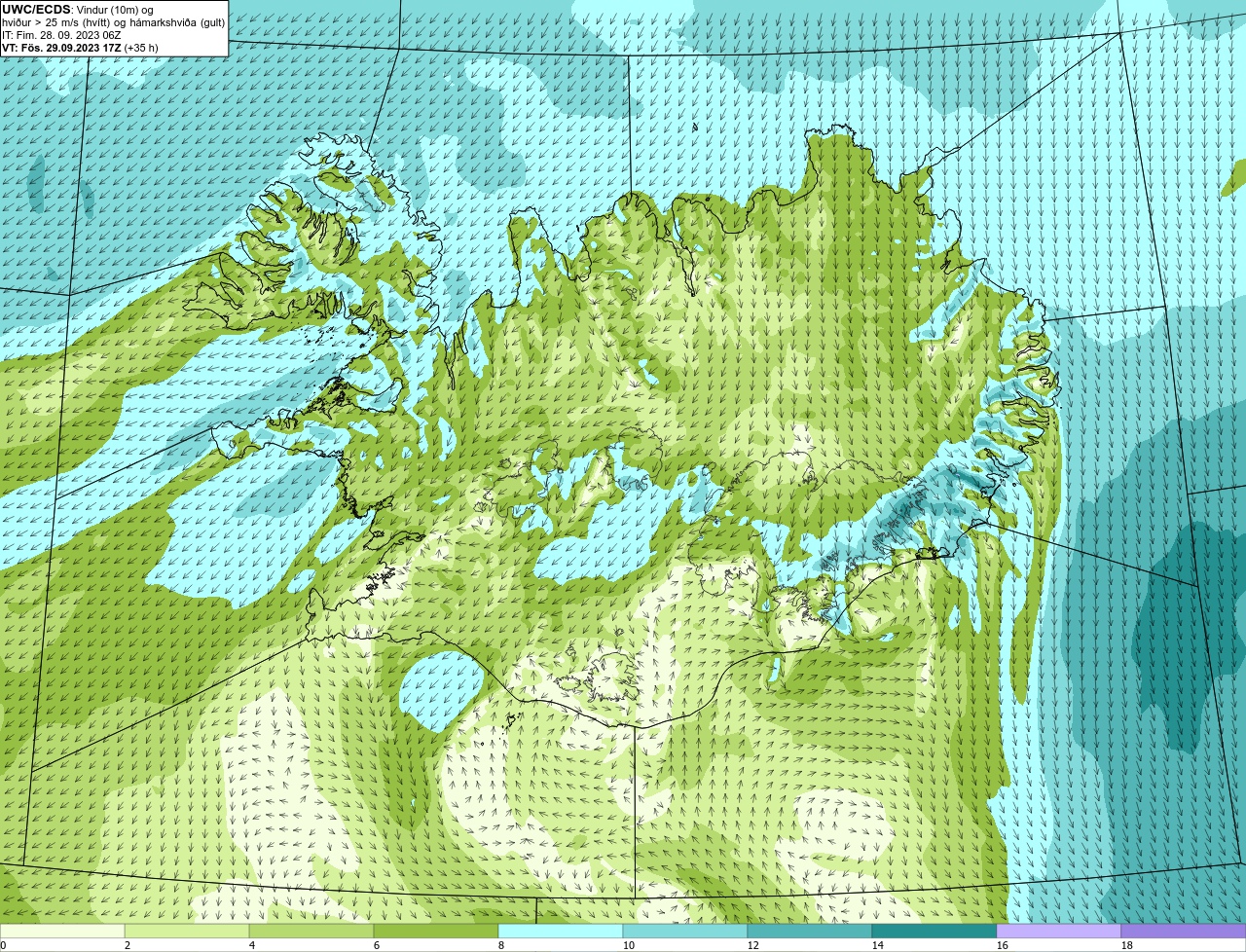Screen dimensions: 1246x952
Task: Click the '16' label on the legend scale
Action: (x=1003, y=945)
